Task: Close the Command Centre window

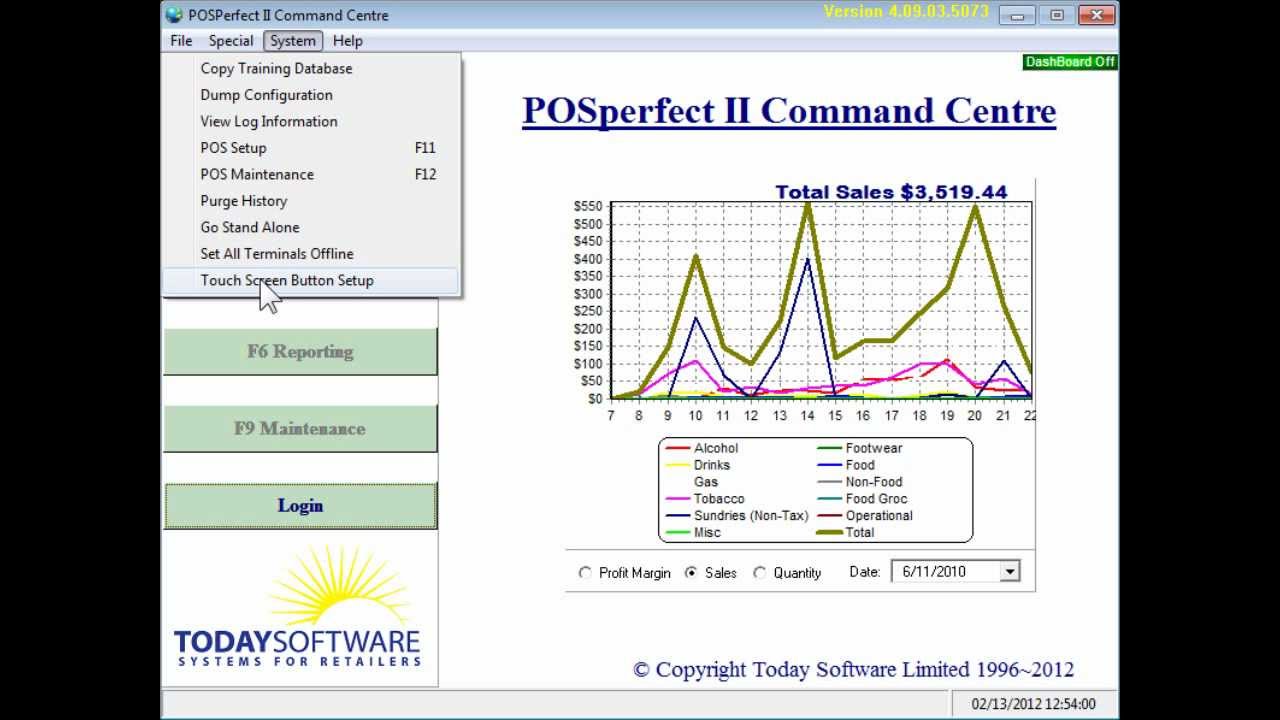Action: pos(1097,15)
